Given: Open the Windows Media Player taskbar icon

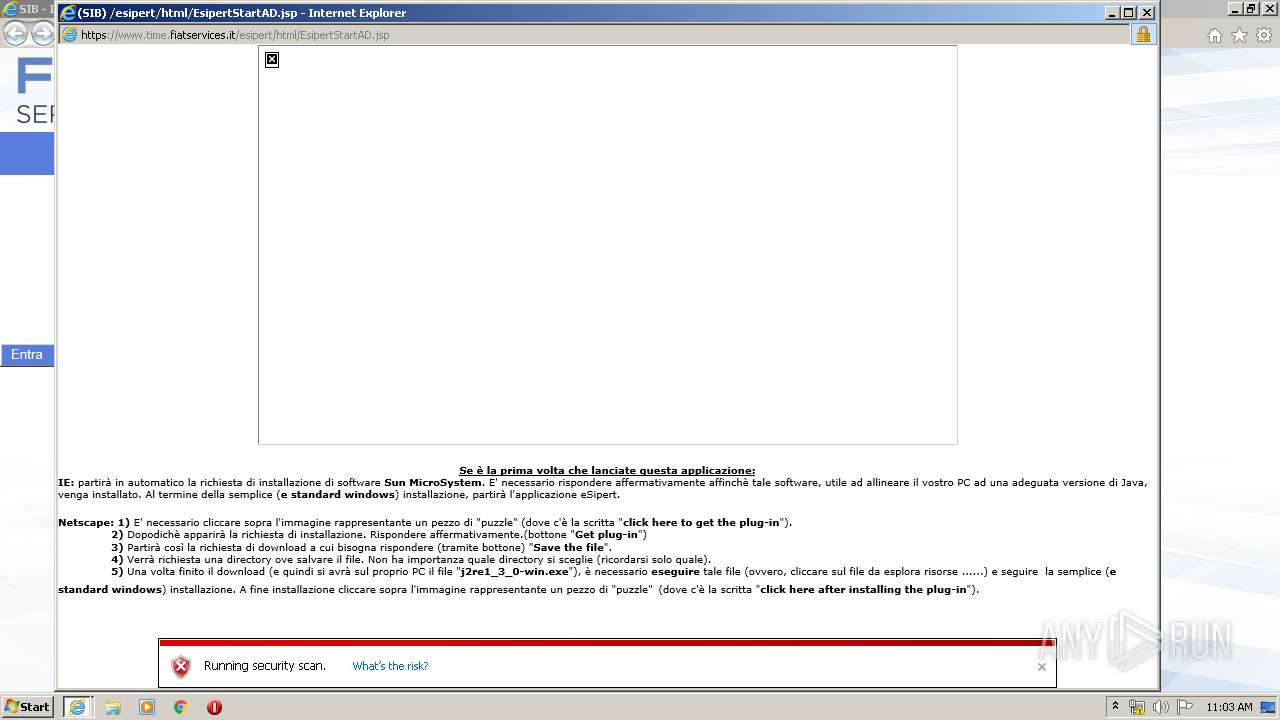Looking at the screenshot, I should point(147,707).
